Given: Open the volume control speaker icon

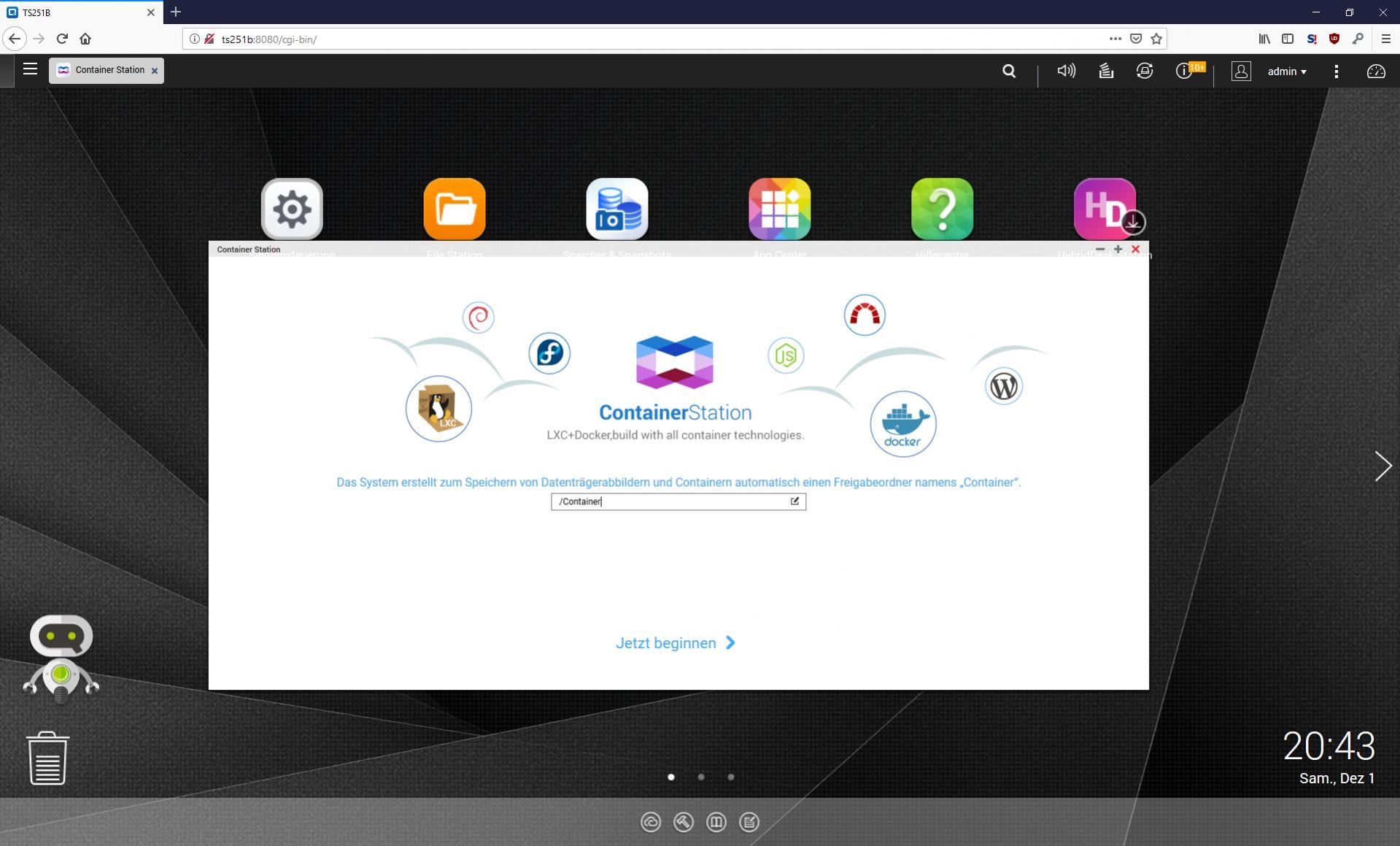Looking at the screenshot, I should click(x=1066, y=71).
